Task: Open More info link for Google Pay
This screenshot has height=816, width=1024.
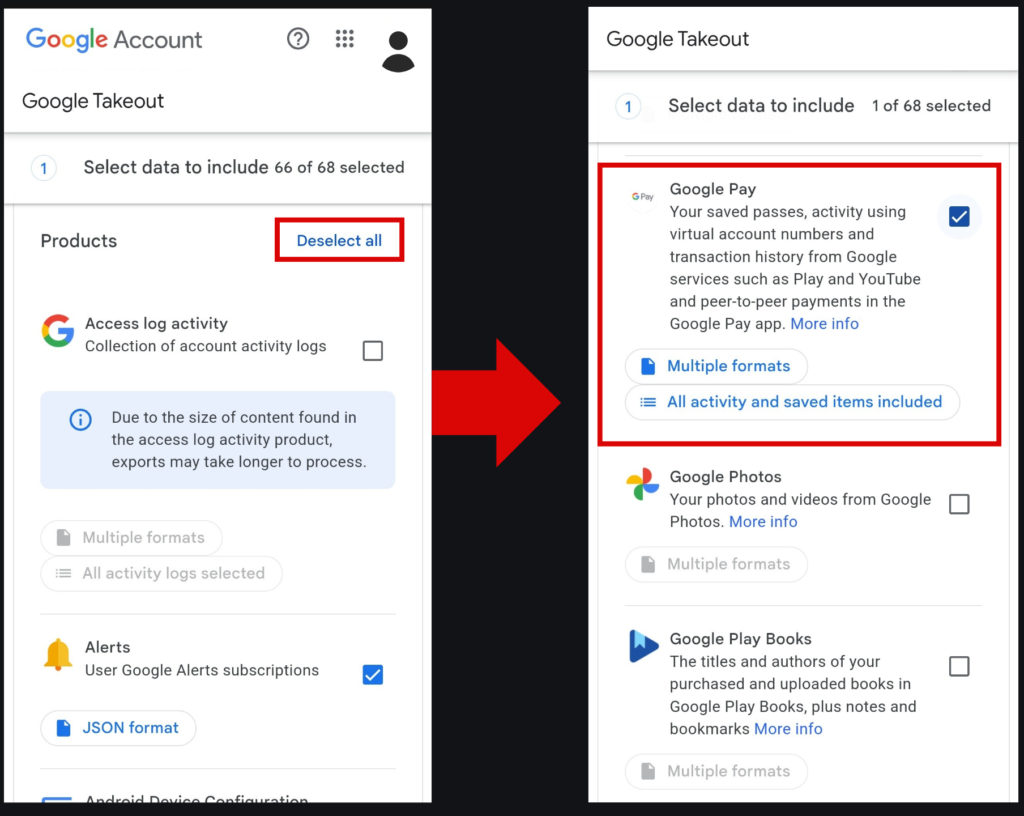Action: [824, 324]
